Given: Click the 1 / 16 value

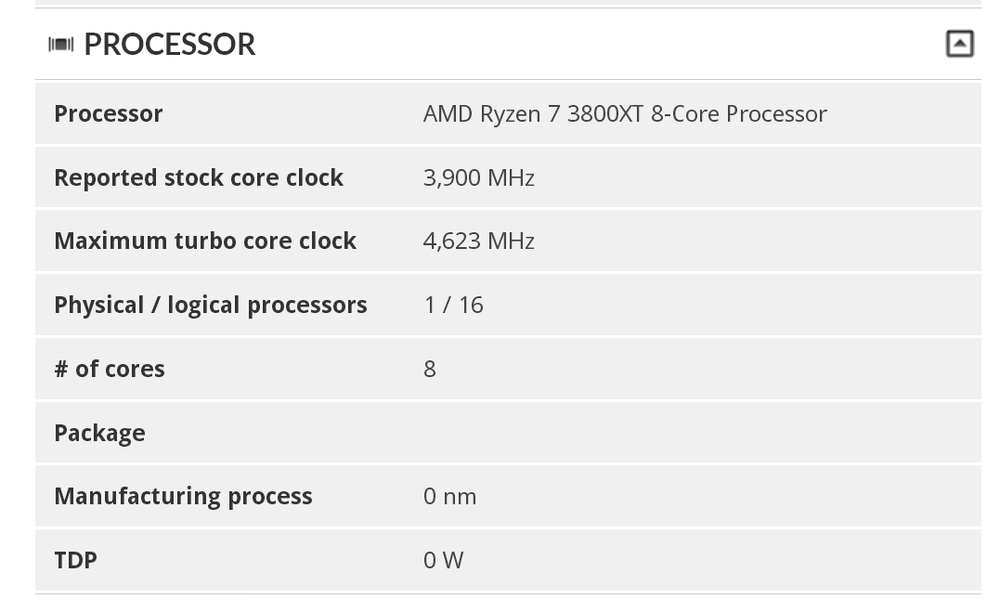Looking at the screenshot, I should (453, 305).
